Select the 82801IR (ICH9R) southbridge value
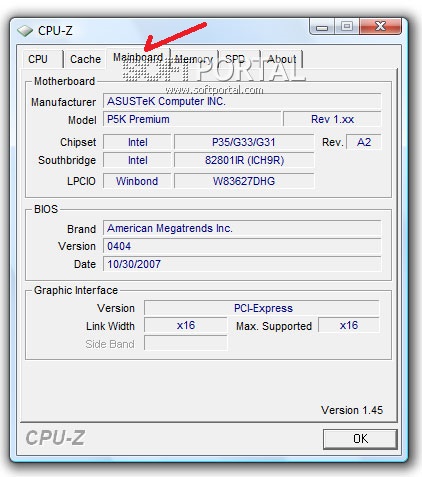 [x=244, y=160]
